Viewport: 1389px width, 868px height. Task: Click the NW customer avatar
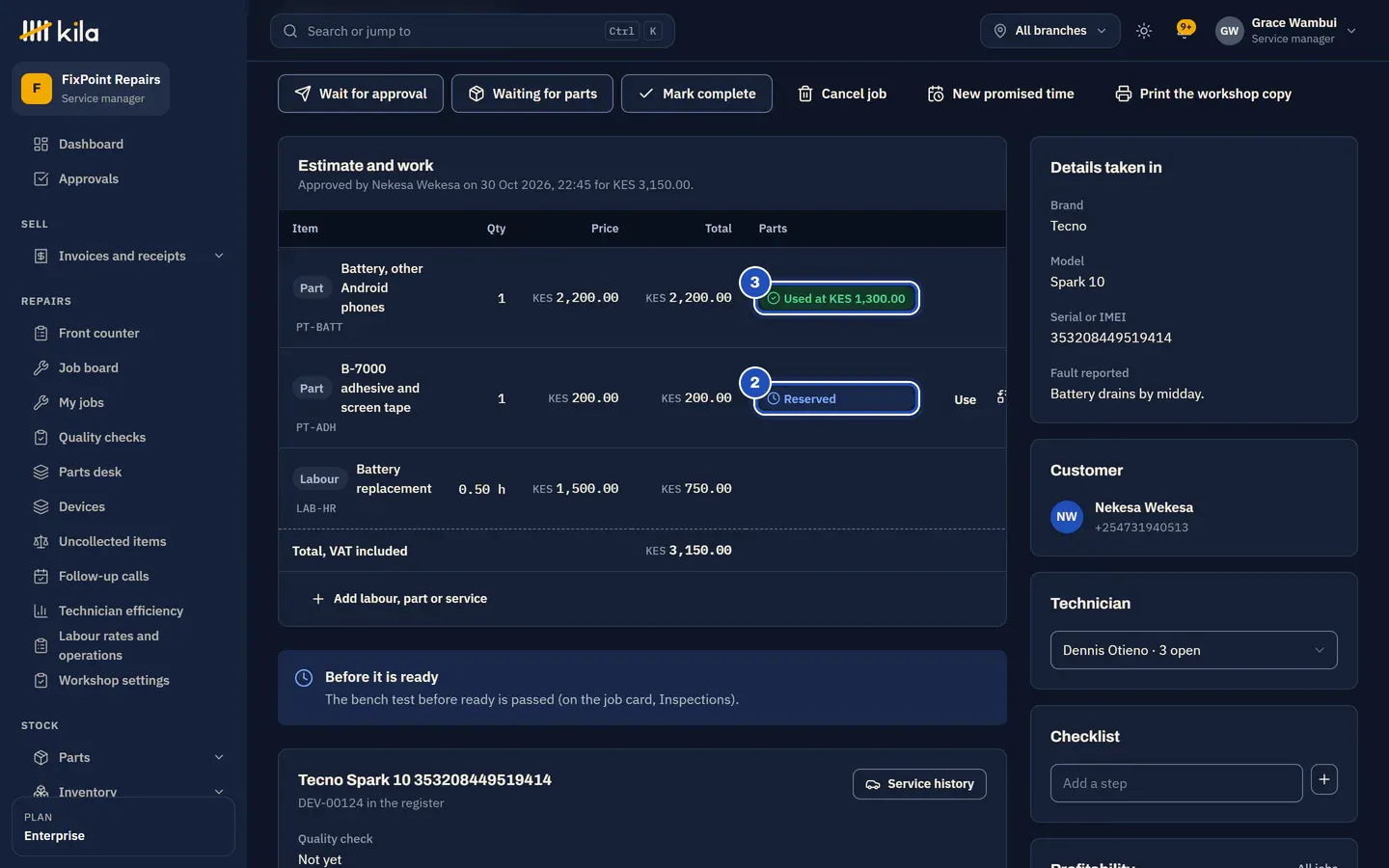(1067, 517)
